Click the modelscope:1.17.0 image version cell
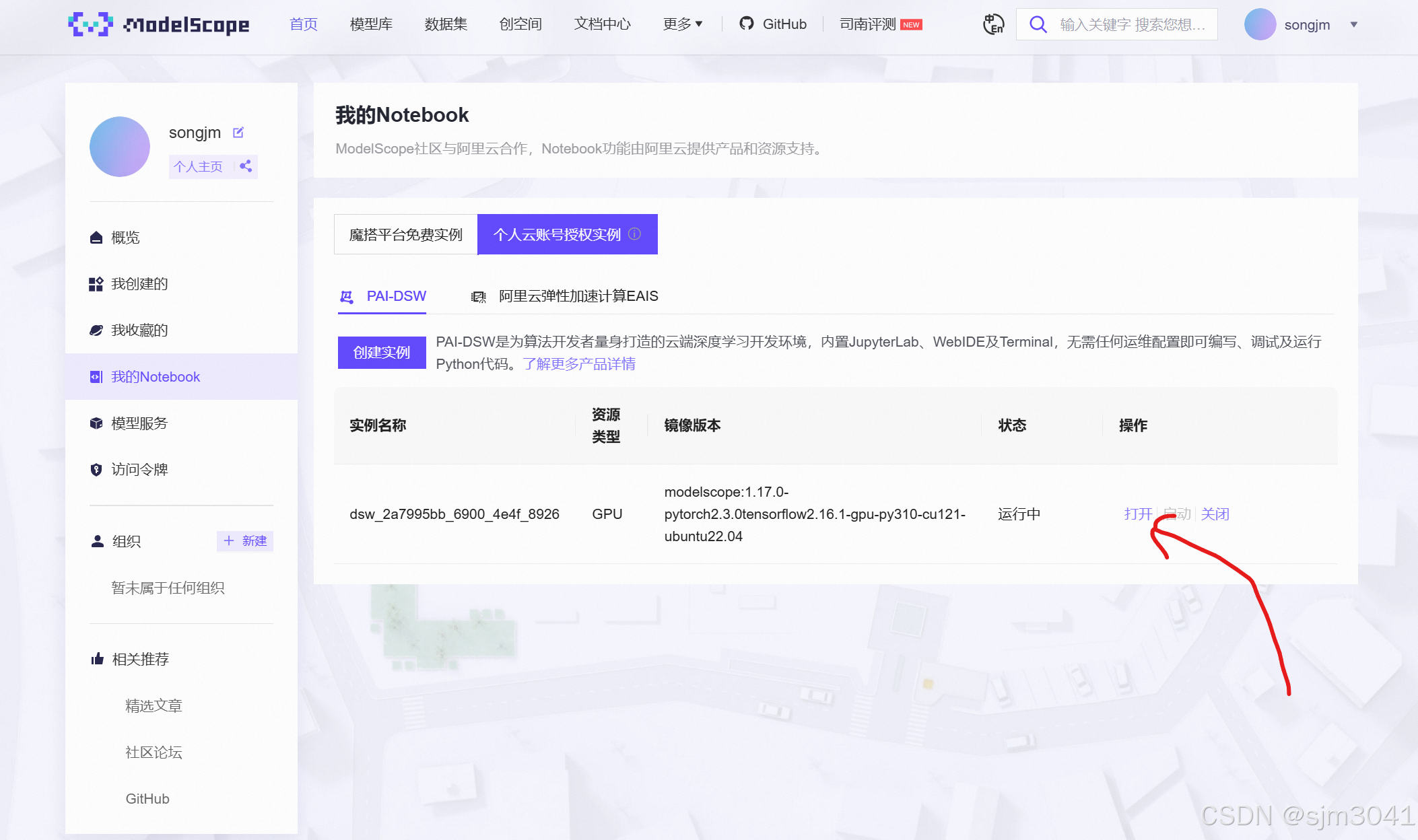The image size is (1418, 840). (x=815, y=514)
